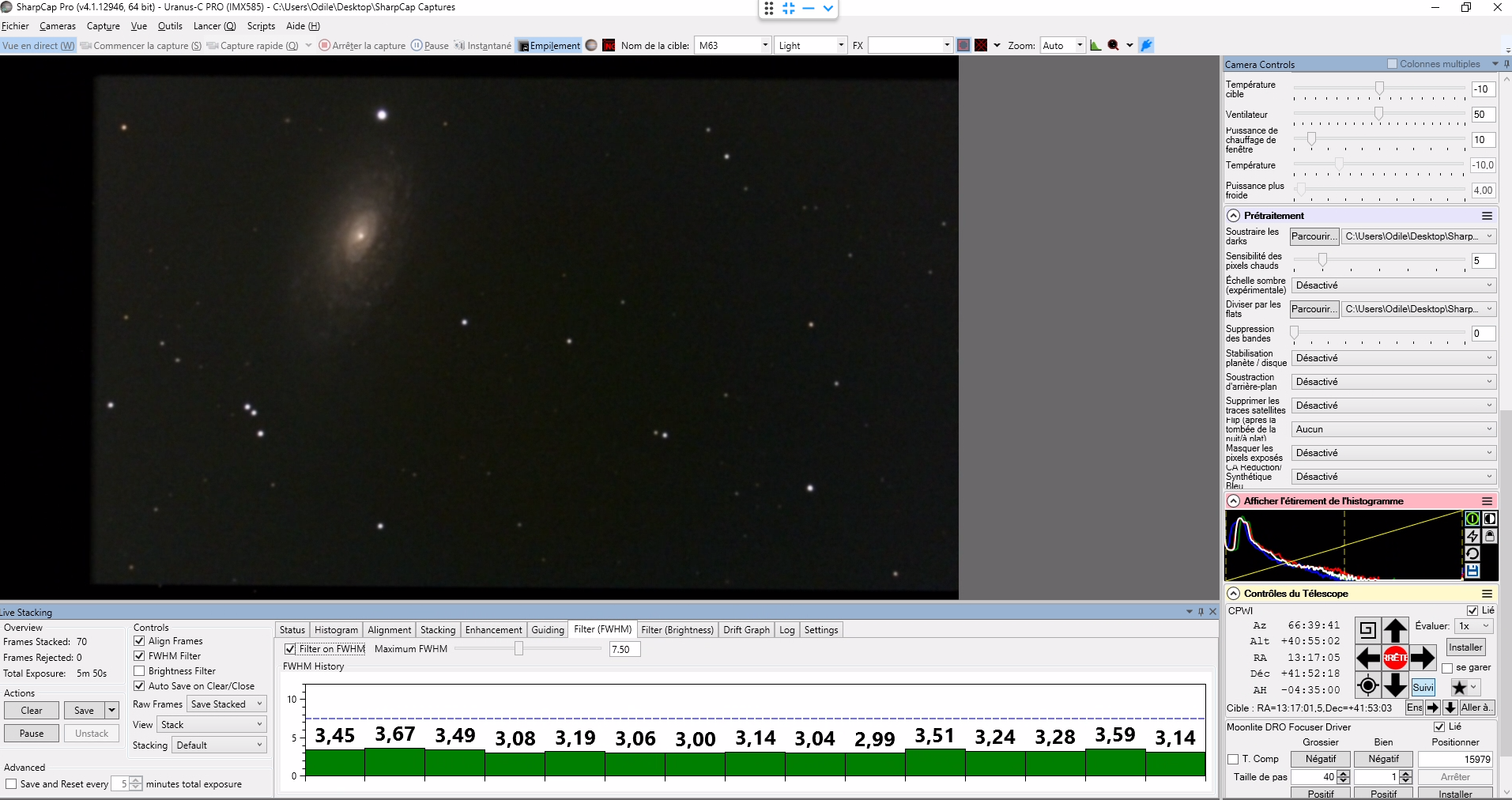Click the Save button in Actions

(84, 711)
